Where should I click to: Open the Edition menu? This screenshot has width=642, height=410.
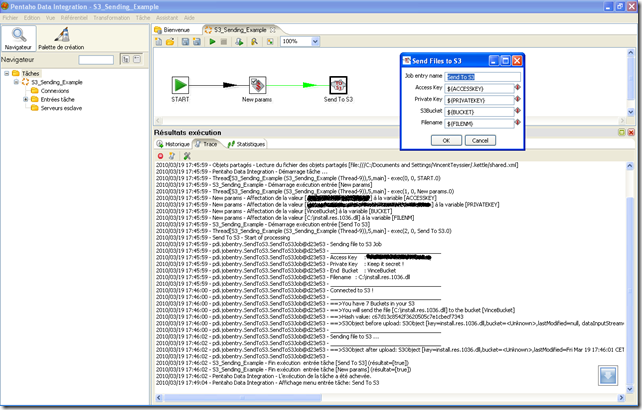(32, 18)
